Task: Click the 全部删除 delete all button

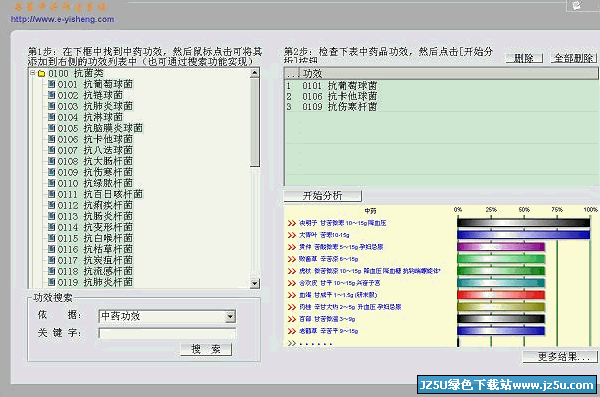Action: 573,58
